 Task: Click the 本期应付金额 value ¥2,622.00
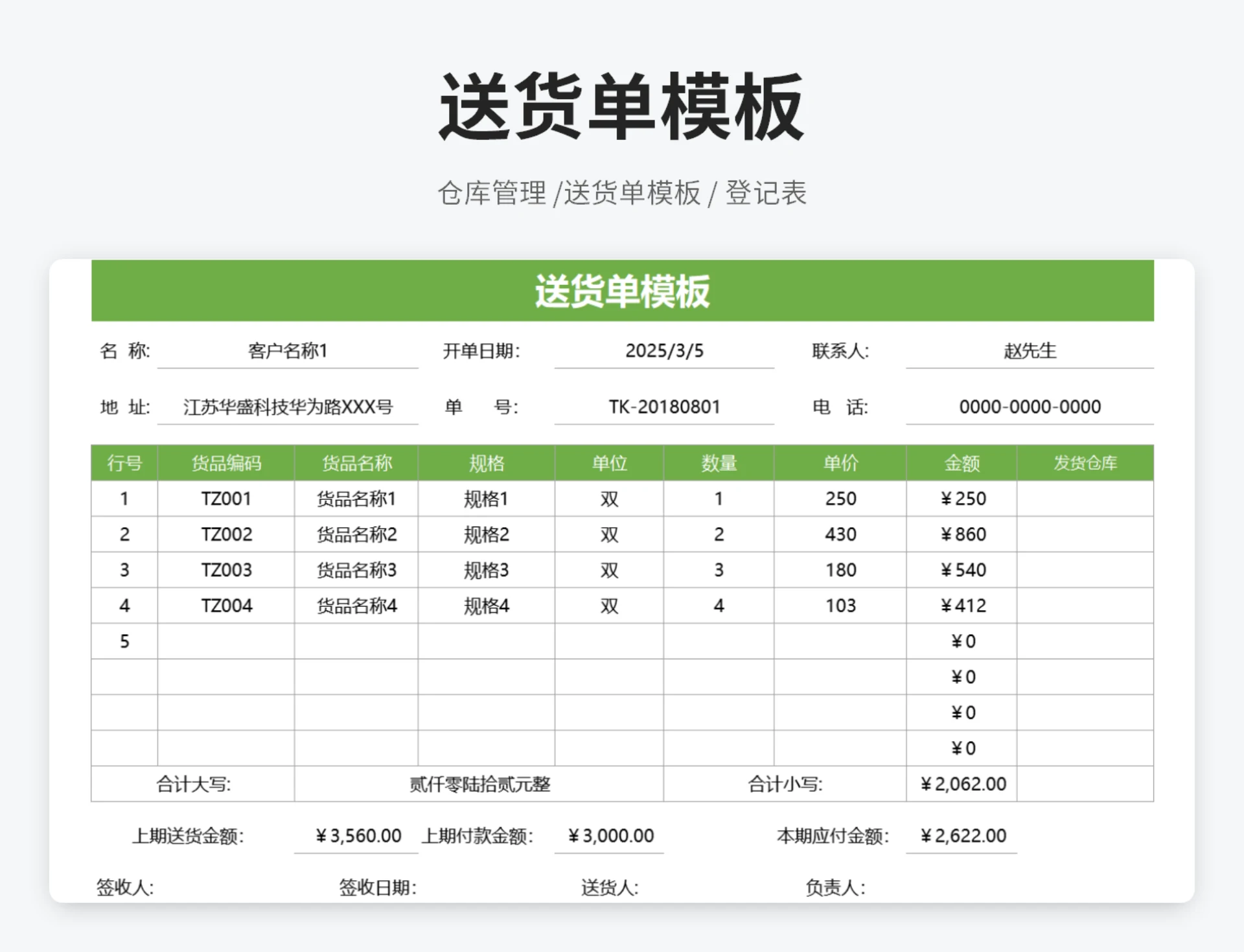click(x=962, y=835)
